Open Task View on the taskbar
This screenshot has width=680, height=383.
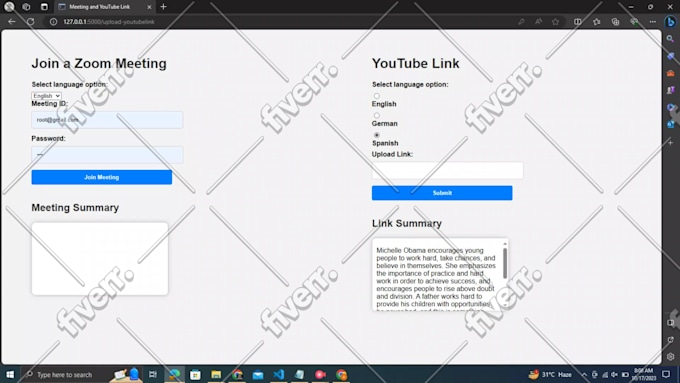pyautogui.click(x=153, y=374)
